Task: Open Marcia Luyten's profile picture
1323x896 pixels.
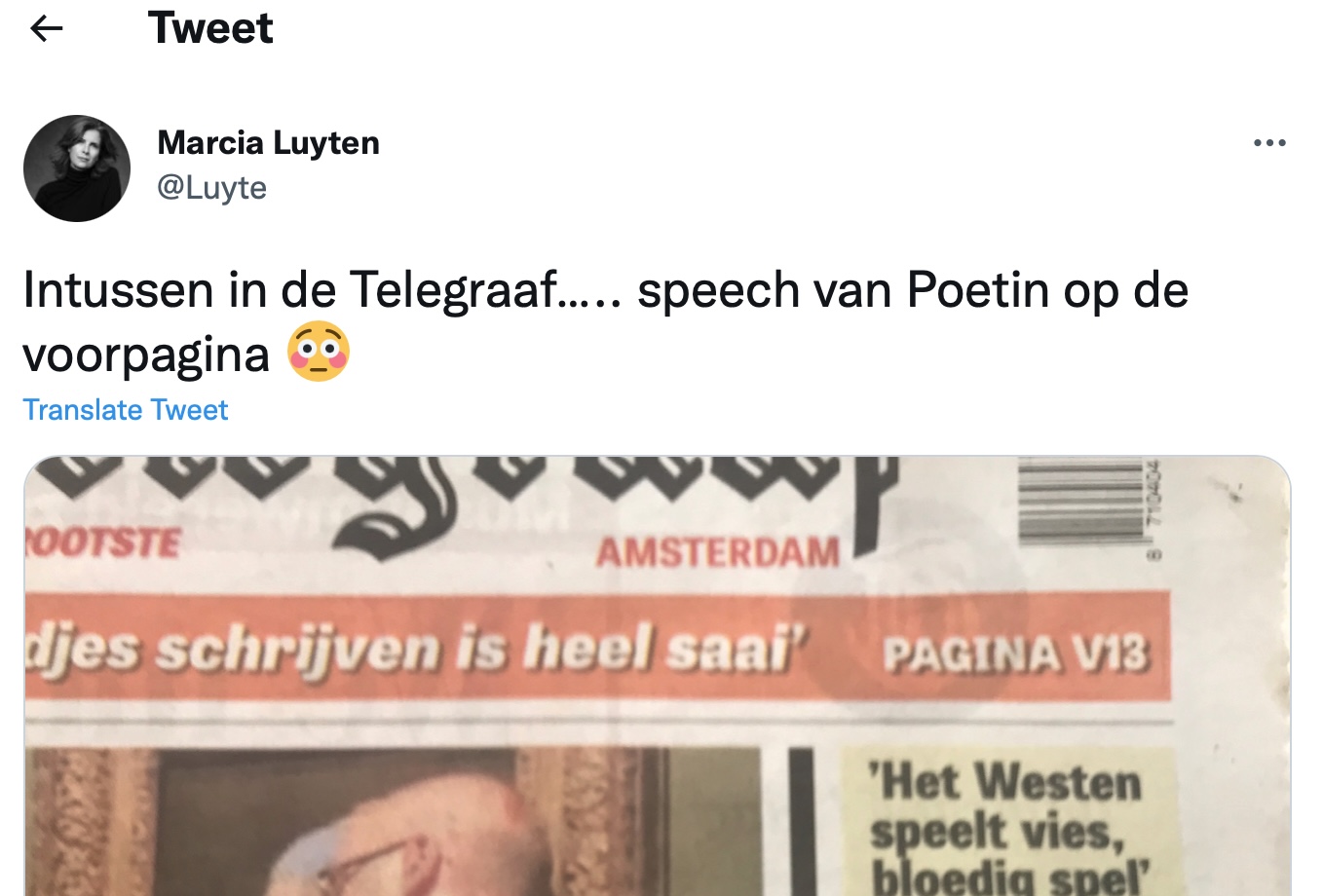Action: tap(77, 168)
